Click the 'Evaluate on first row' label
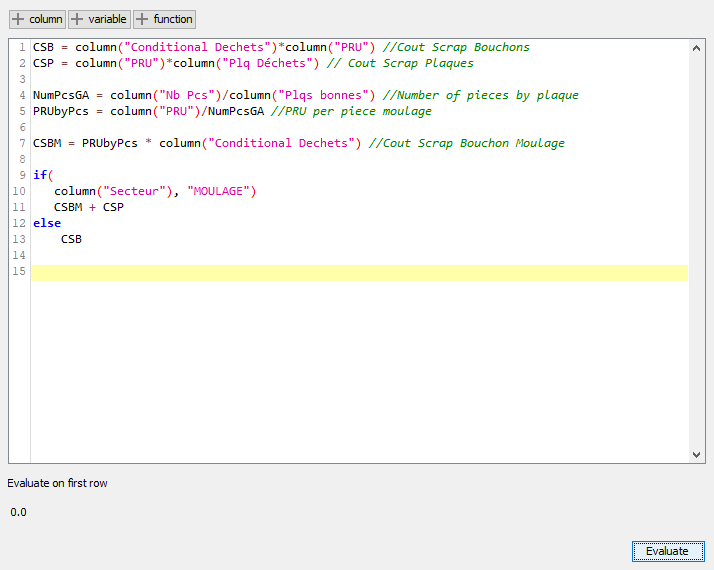The width and height of the screenshot is (714, 570). pos(57,483)
